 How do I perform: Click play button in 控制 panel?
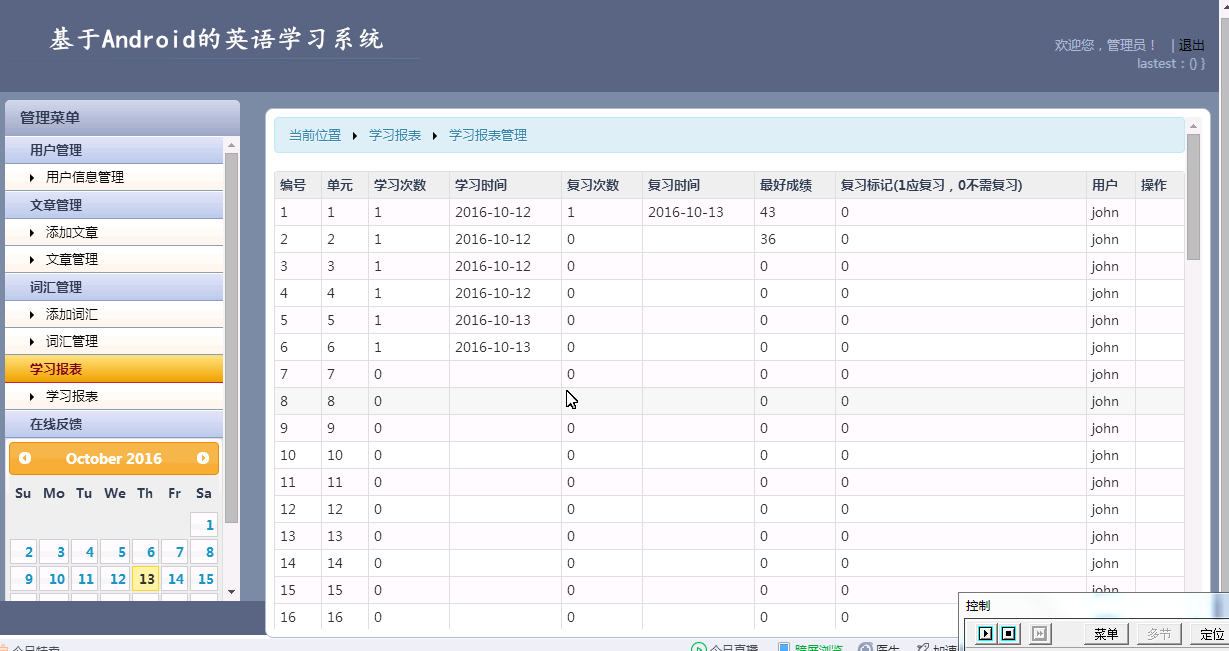(985, 633)
